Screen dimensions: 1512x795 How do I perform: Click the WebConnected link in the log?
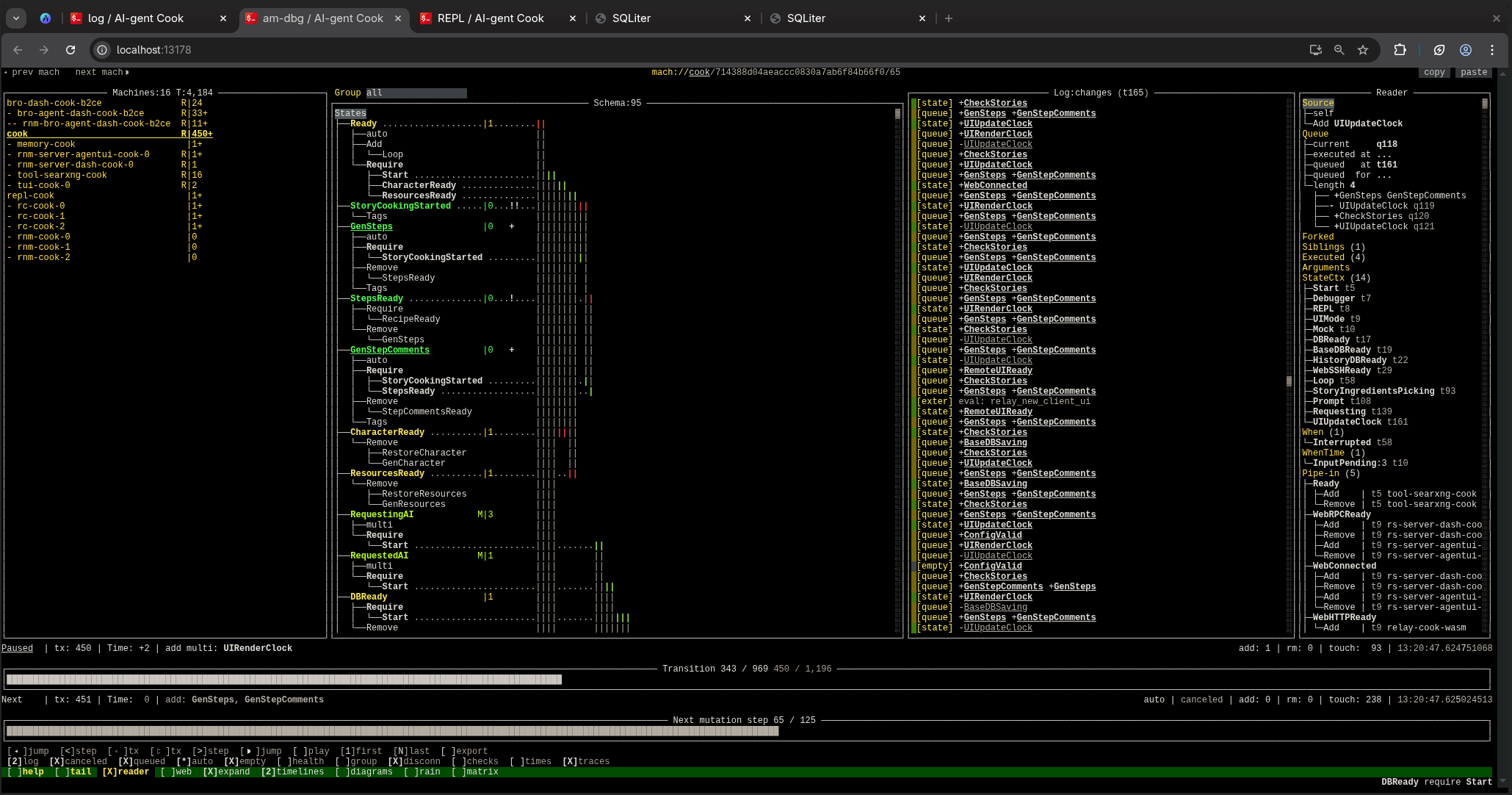[x=996, y=185]
